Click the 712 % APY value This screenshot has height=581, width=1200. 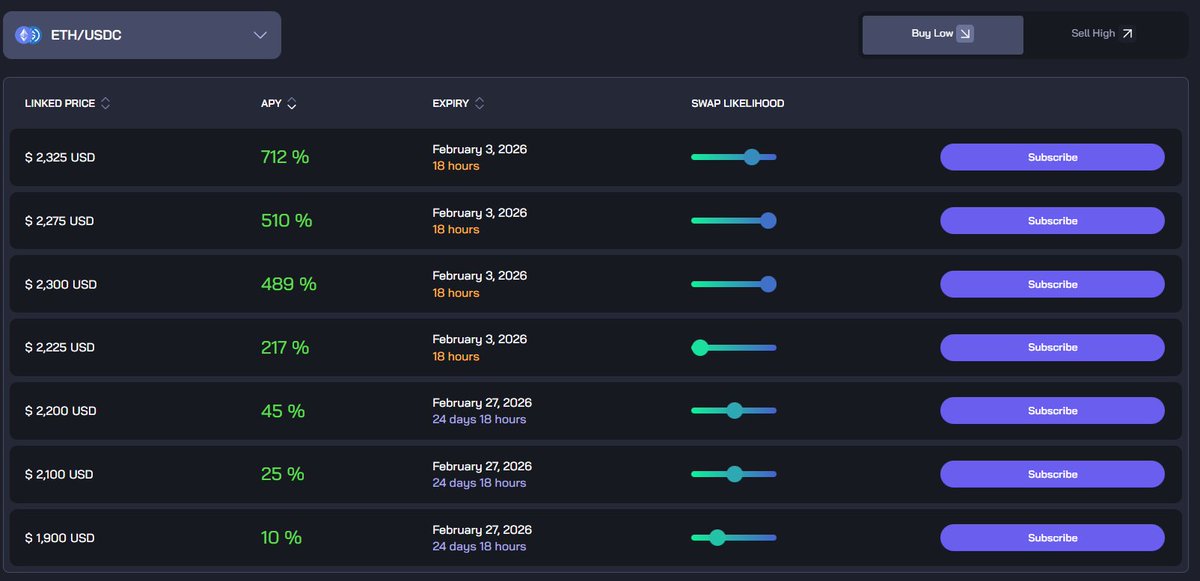click(x=285, y=157)
